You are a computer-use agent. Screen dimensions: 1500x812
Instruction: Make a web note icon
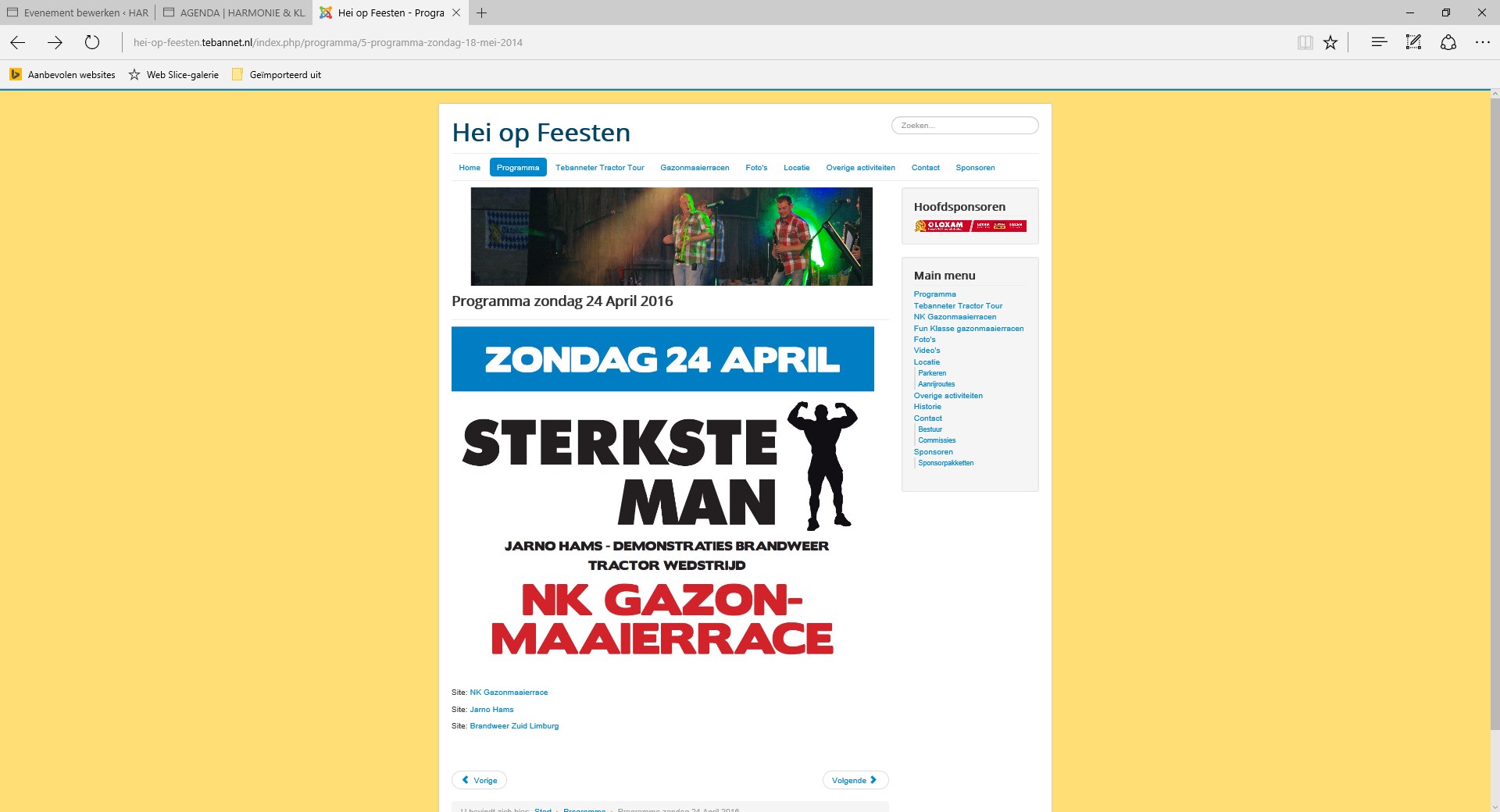click(x=1413, y=42)
